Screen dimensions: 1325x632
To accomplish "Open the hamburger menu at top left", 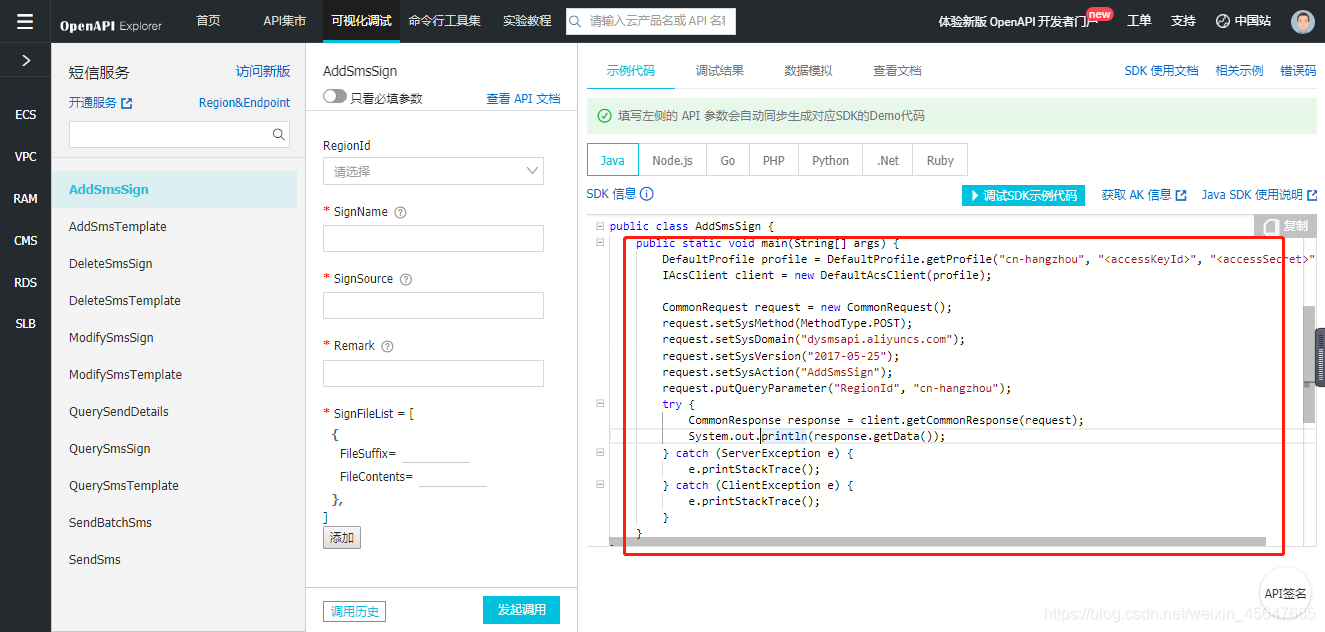I will [25, 21].
